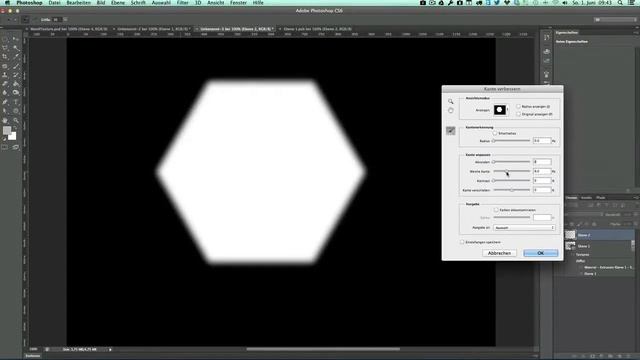
Task: Switch to Pfade panel tab
Action: click(x=601, y=198)
